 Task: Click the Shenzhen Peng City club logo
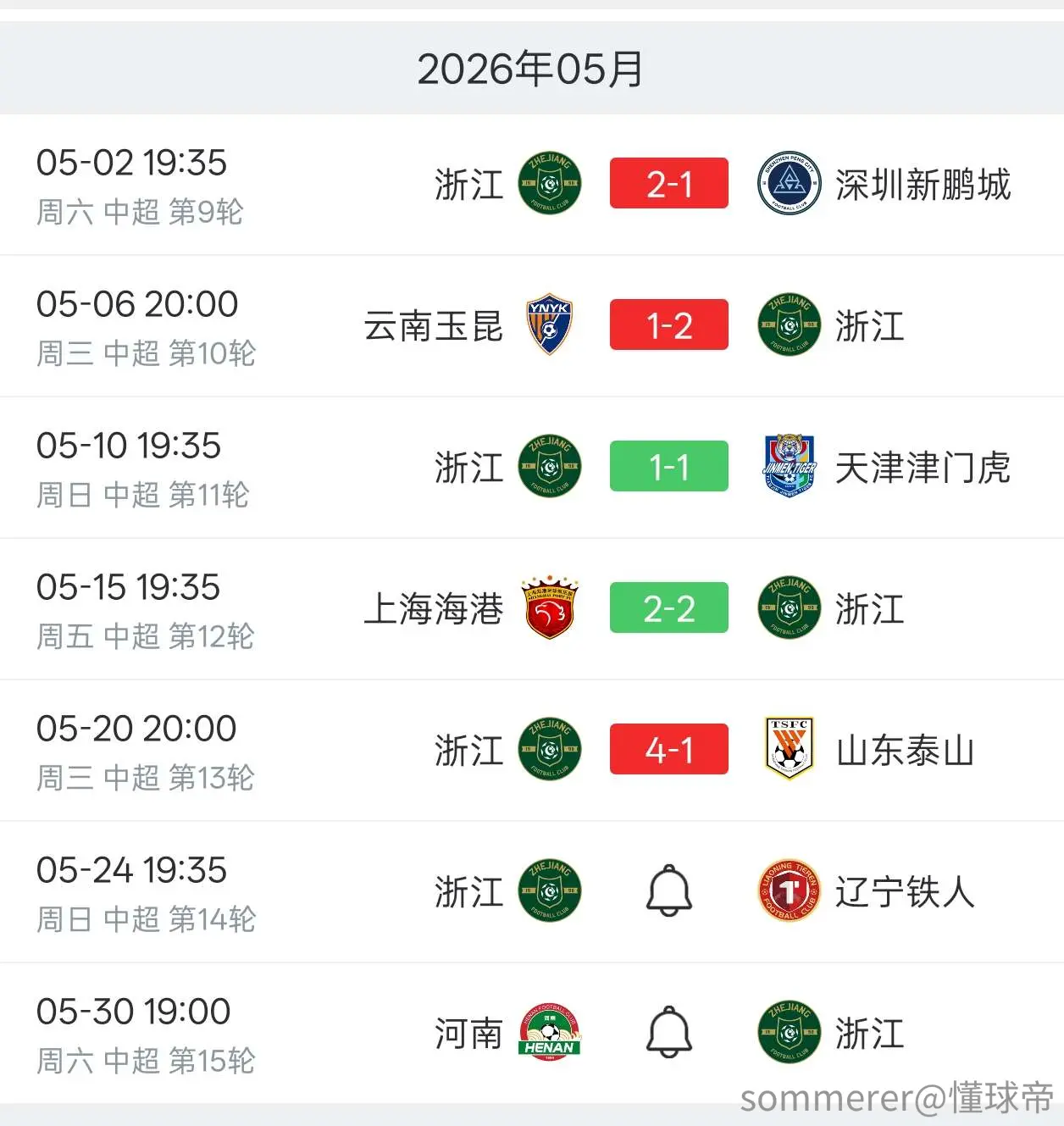pos(790,184)
